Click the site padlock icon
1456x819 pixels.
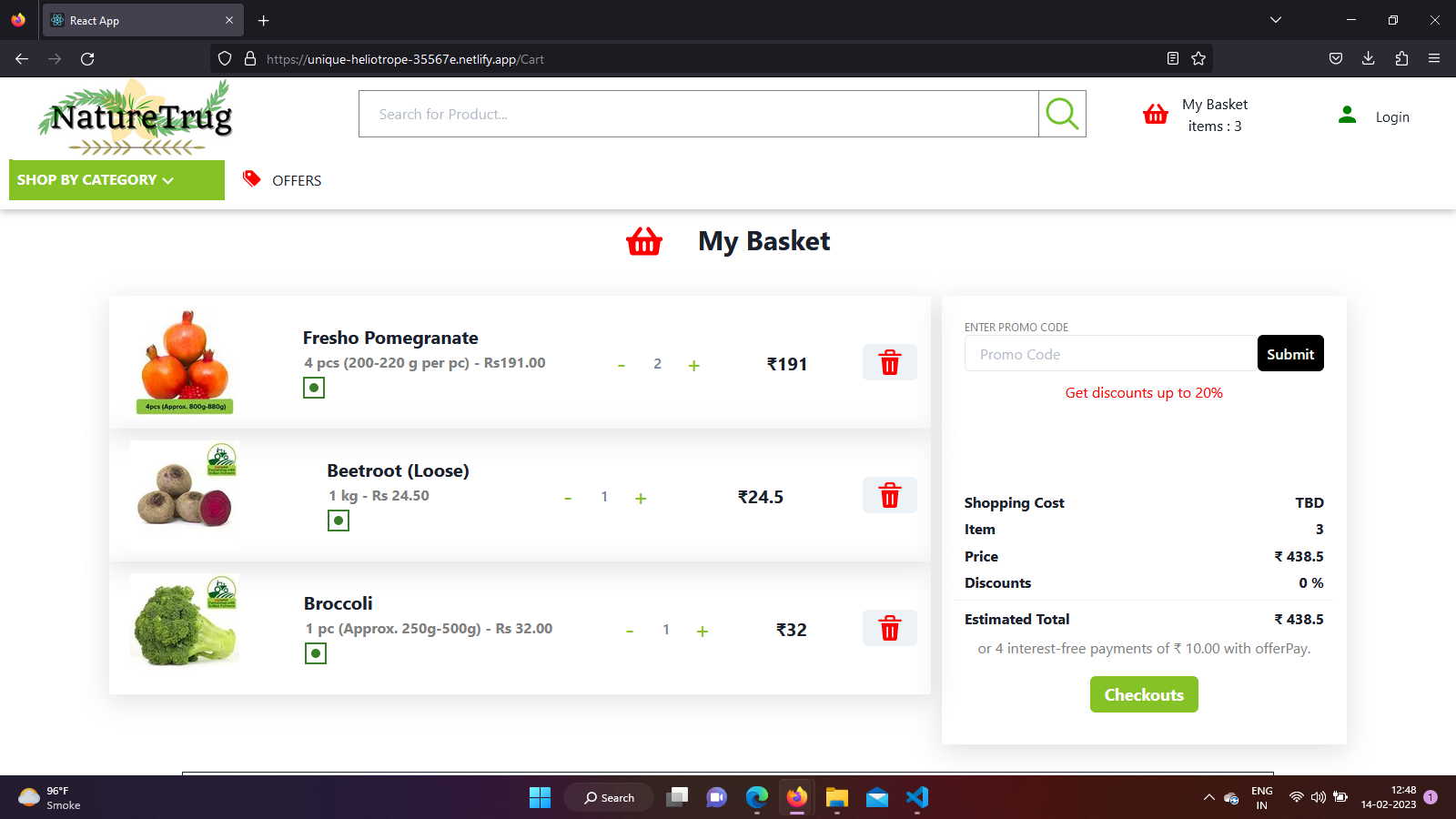250,59
